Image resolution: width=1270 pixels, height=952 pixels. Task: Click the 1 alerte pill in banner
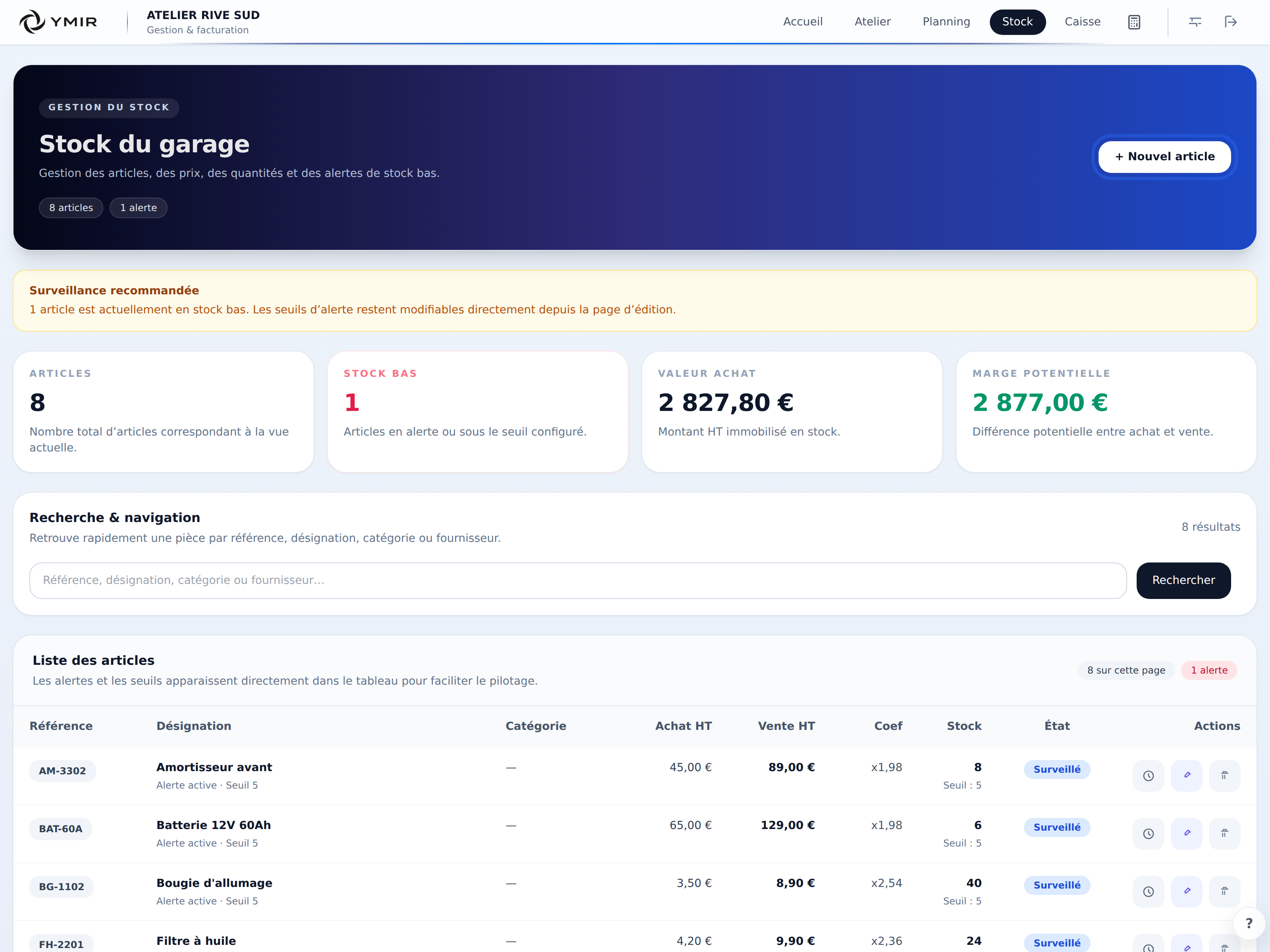tap(139, 208)
